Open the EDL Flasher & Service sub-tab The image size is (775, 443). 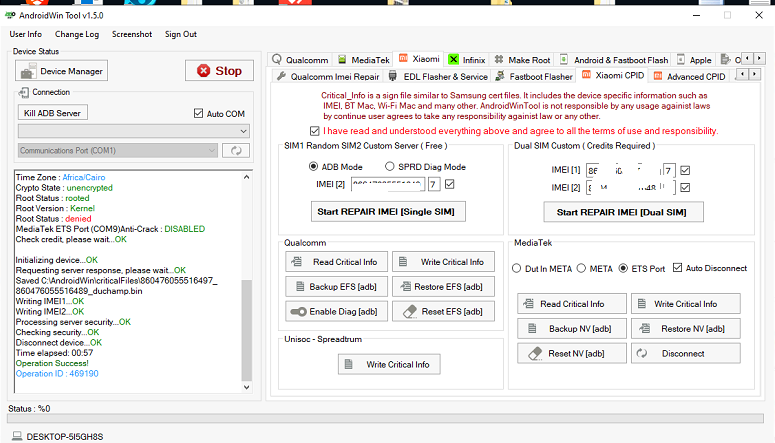(x=438, y=77)
